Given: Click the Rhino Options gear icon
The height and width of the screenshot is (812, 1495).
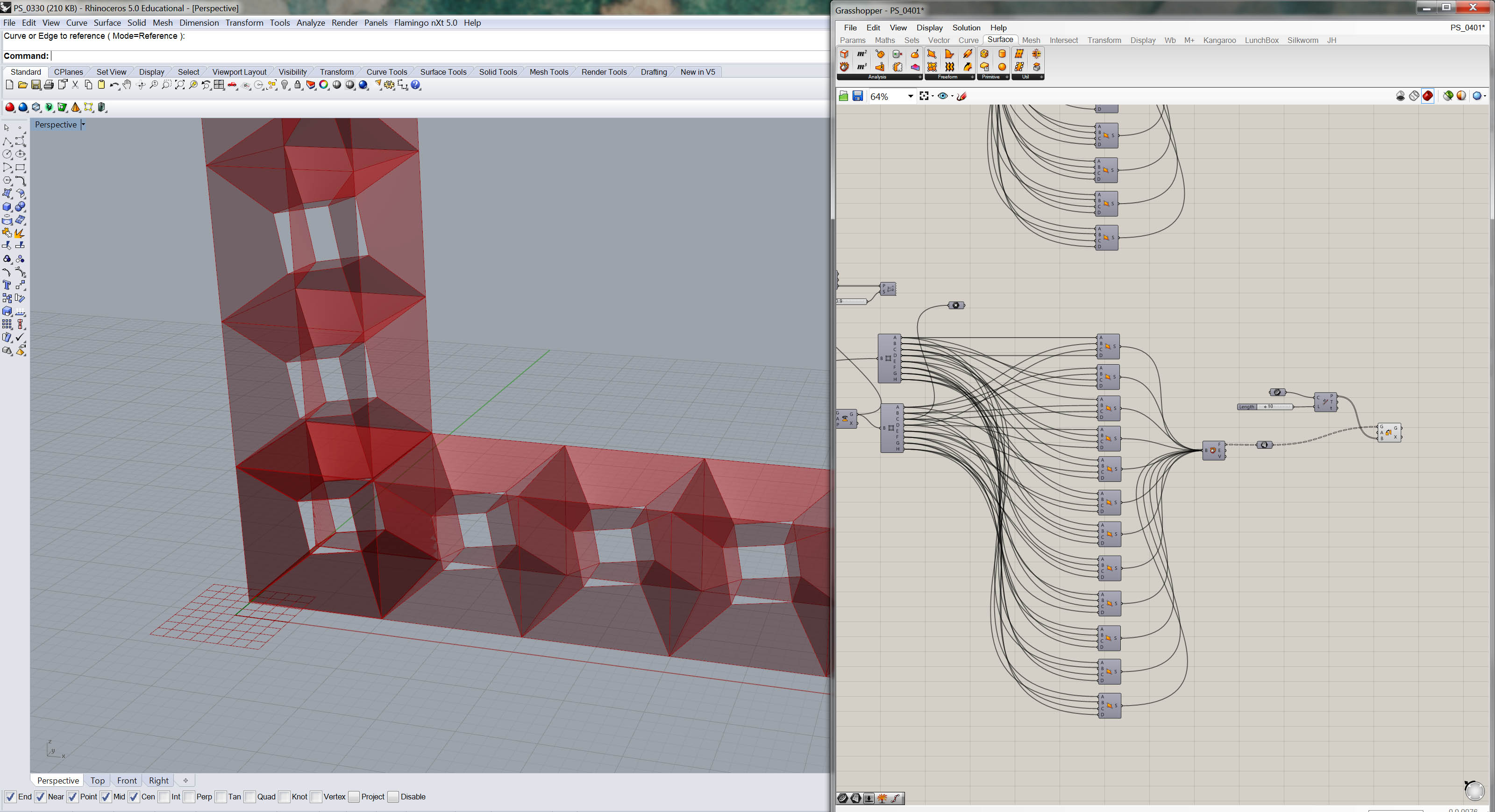Looking at the screenshot, I should click(x=390, y=85).
